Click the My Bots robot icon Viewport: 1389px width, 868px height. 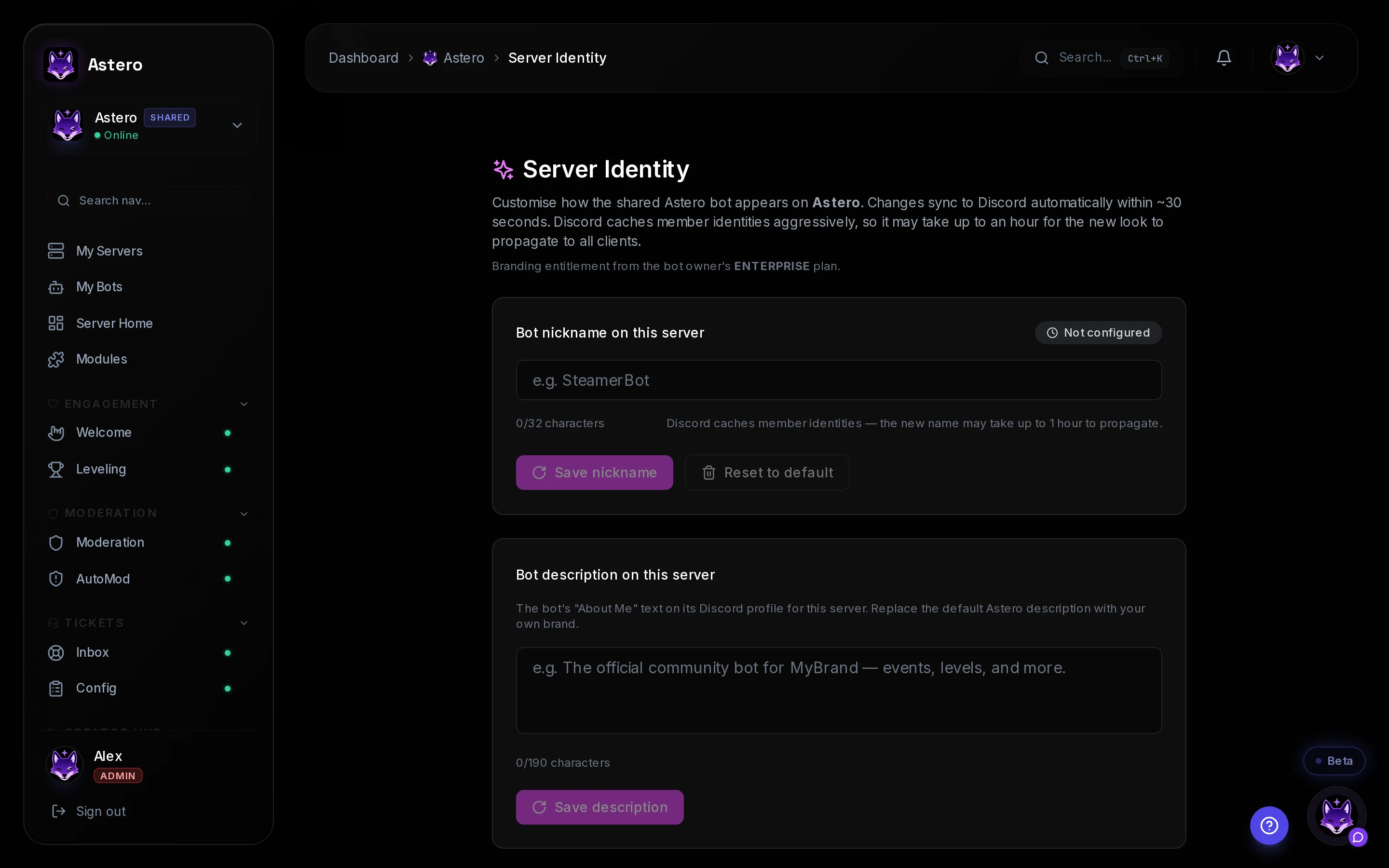pos(55,286)
